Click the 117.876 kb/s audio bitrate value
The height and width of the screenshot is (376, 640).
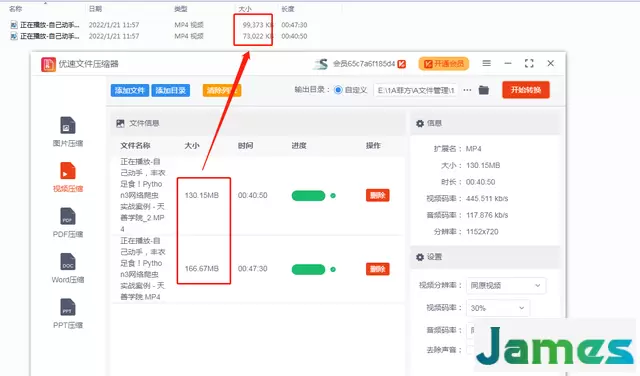487,215
